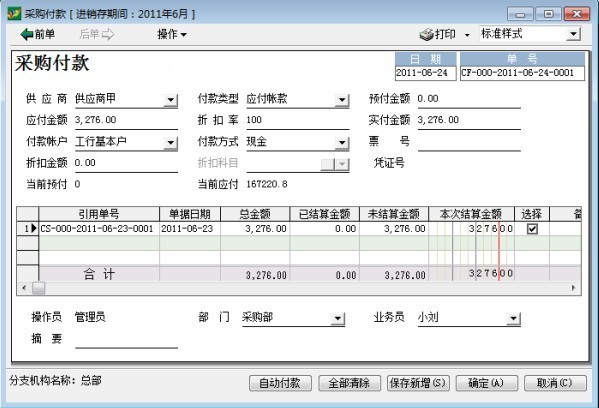This screenshot has height=408, width=599.
Task: Click the scrollbar left arrow
Action: tap(24, 288)
